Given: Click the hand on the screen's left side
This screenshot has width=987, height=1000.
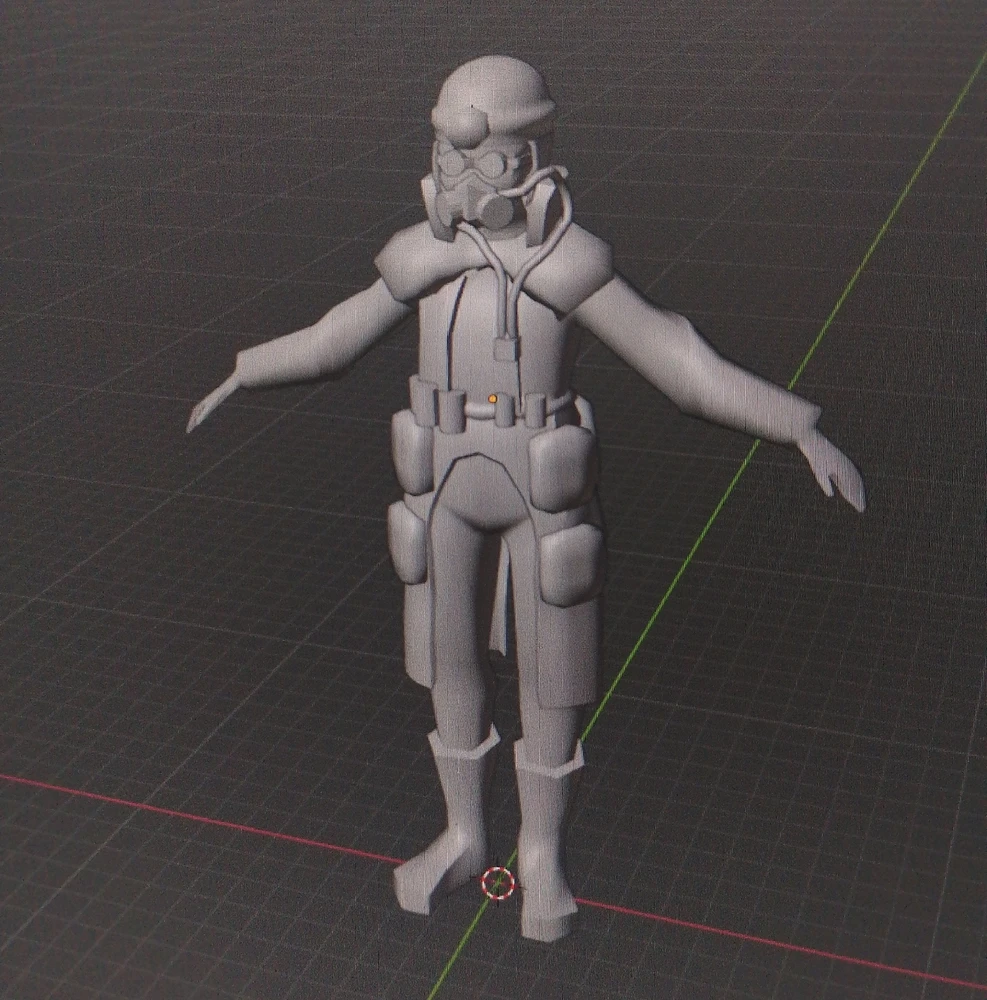Looking at the screenshot, I should (212, 405).
